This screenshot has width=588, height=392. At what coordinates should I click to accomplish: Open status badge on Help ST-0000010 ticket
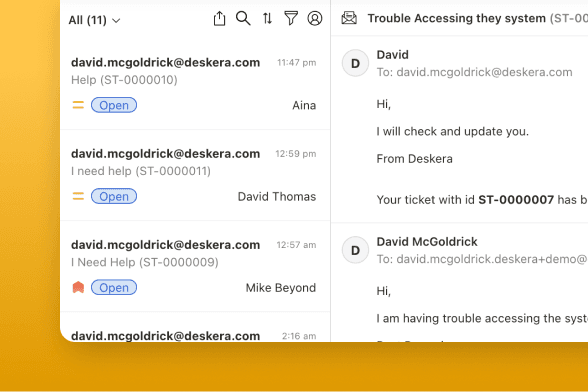click(x=114, y=105)
